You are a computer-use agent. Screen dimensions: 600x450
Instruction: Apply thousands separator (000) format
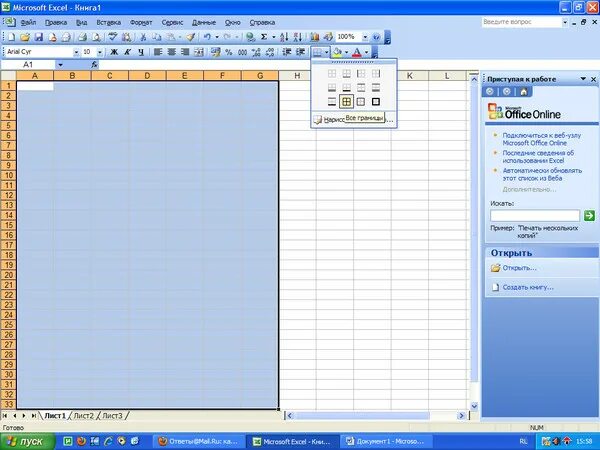point(242,52)
